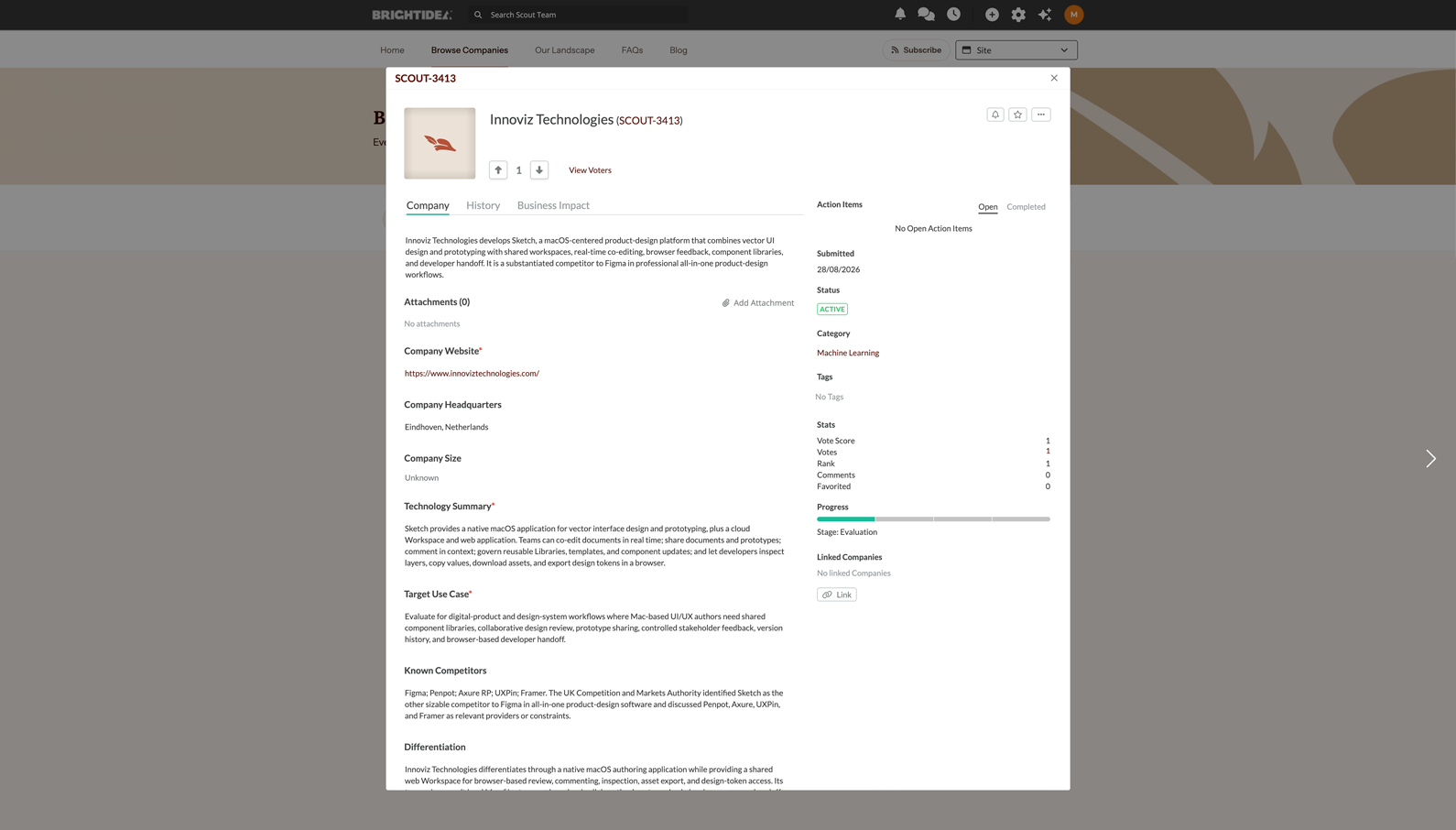
Task: Go to the Home menu item
Action: pos(392,50)
